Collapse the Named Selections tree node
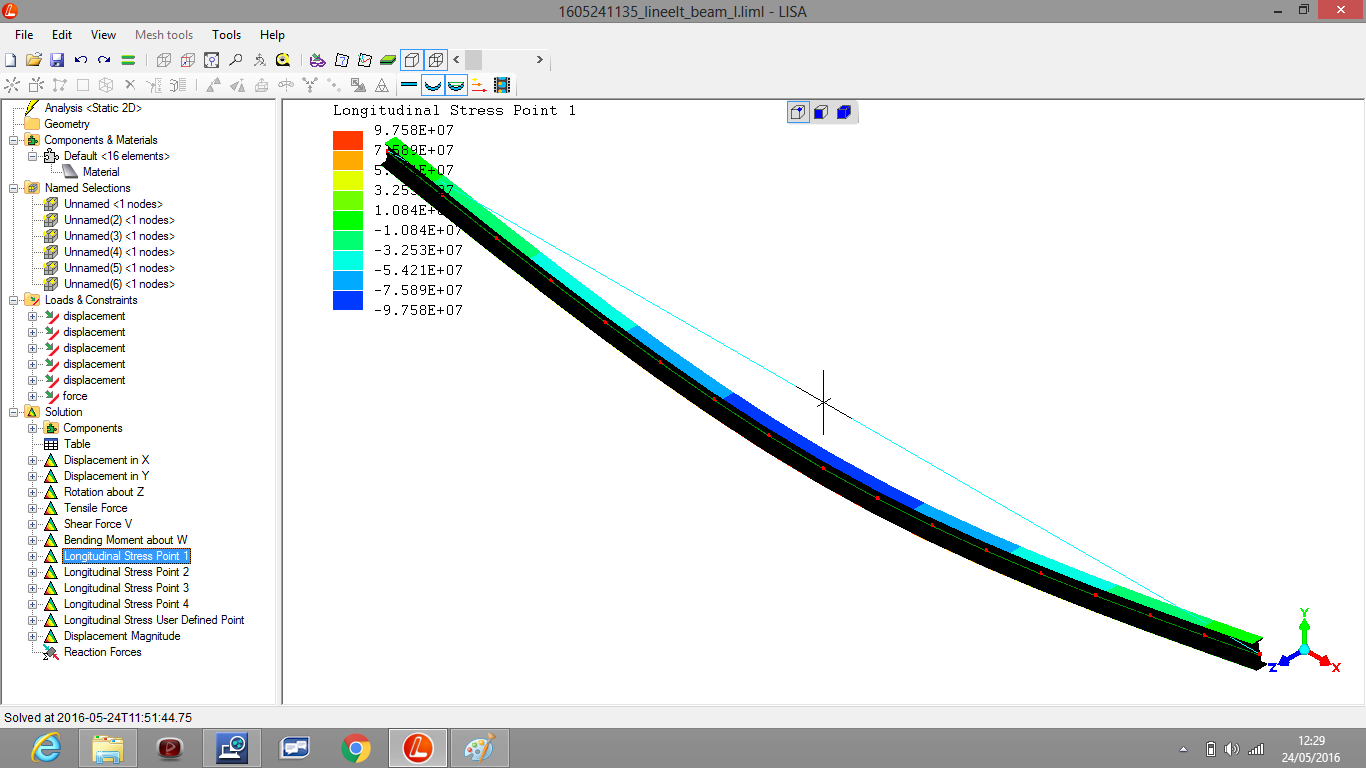Image resolution: width=1366 pixels, height=768 pixels. pos(13,188)
